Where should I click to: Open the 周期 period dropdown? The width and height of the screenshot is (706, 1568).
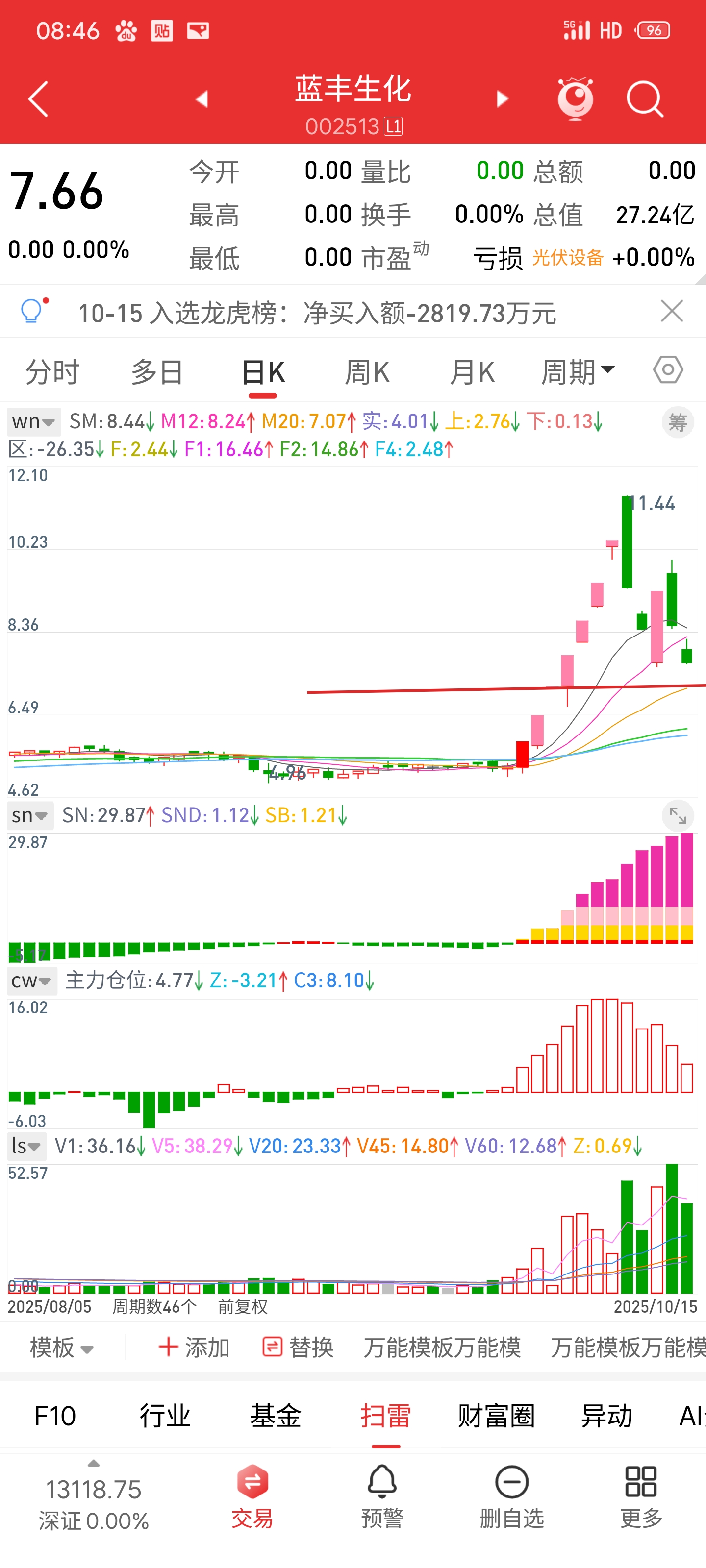[578, 371]
